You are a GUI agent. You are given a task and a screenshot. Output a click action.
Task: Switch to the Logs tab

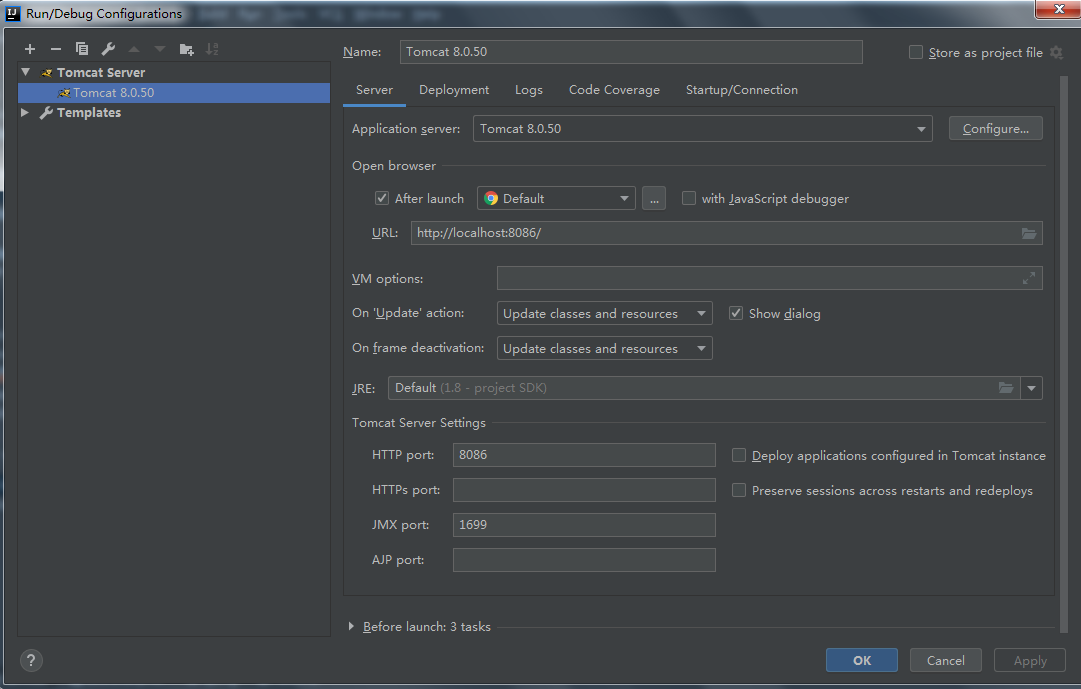(x=529, y=90)
